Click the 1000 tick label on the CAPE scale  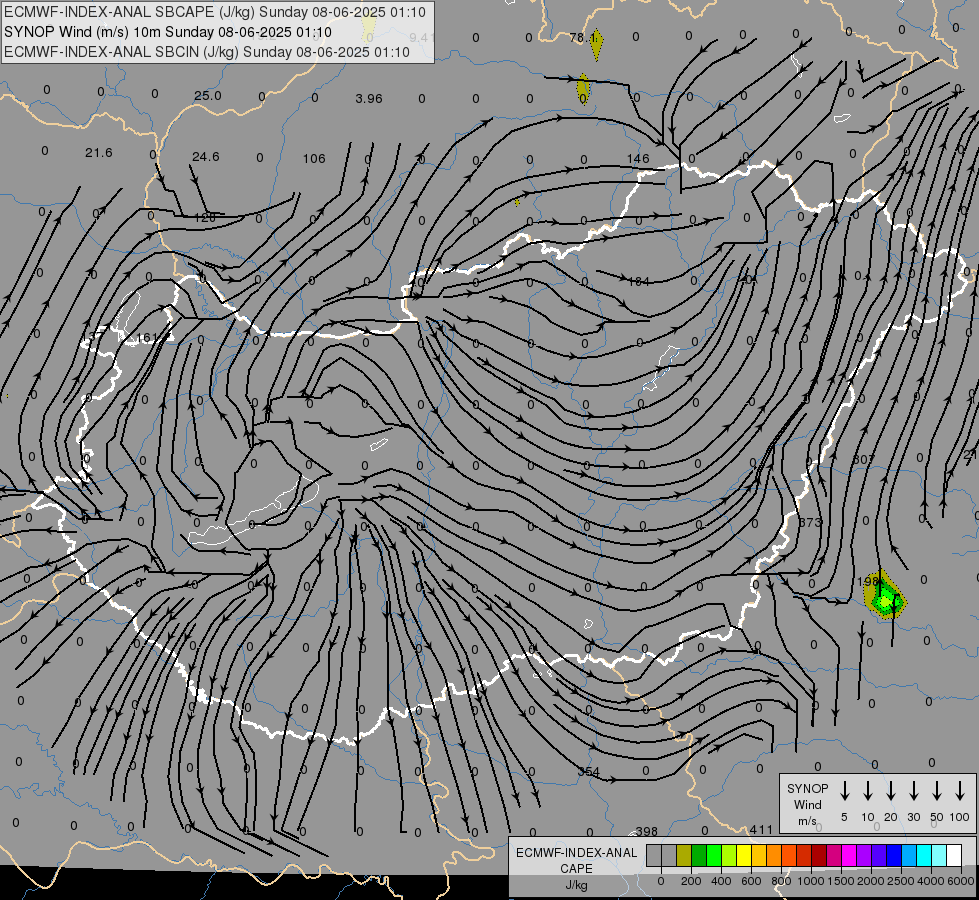point(810,881)
